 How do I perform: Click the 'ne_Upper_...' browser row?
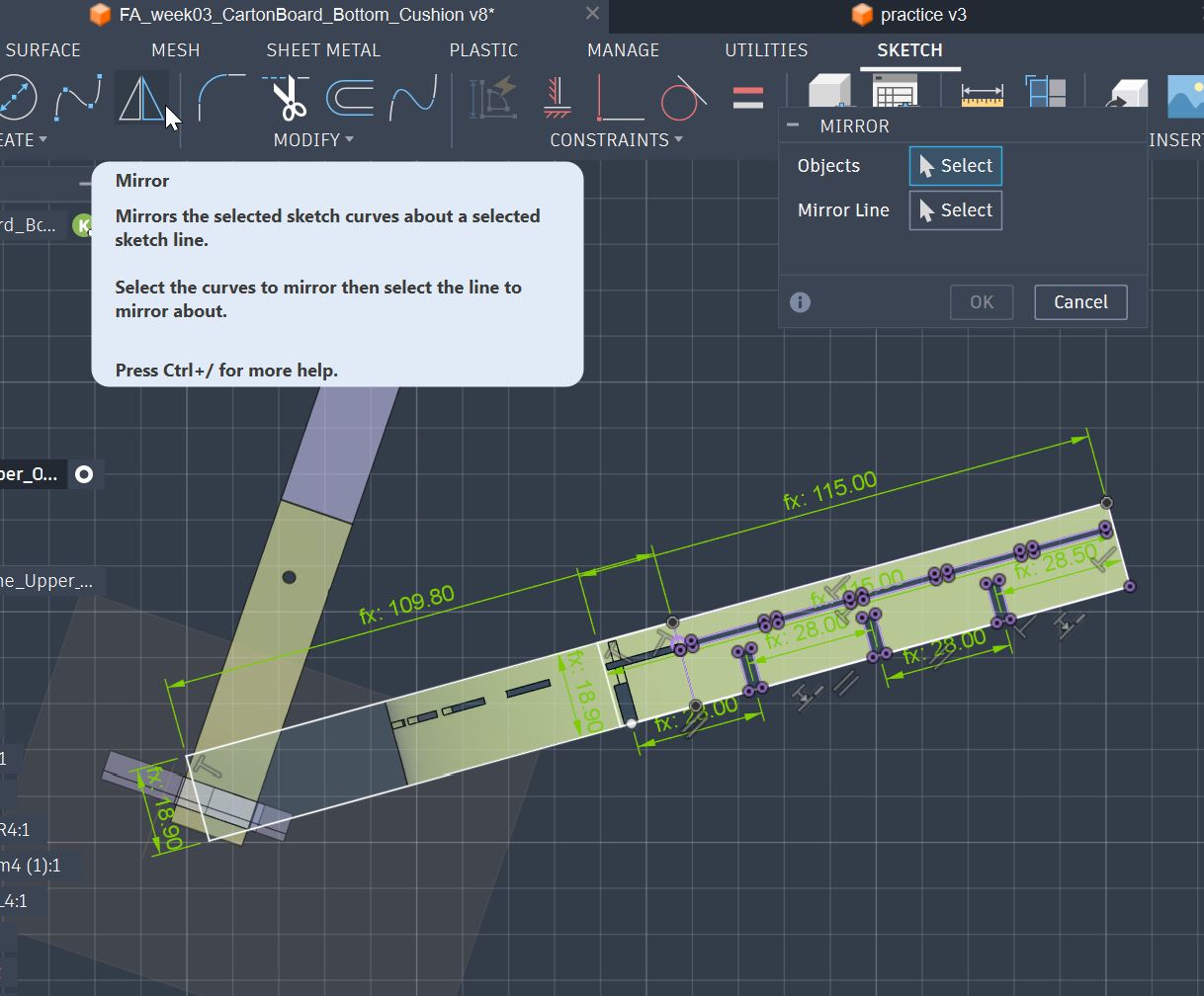[x=51, y=581]
